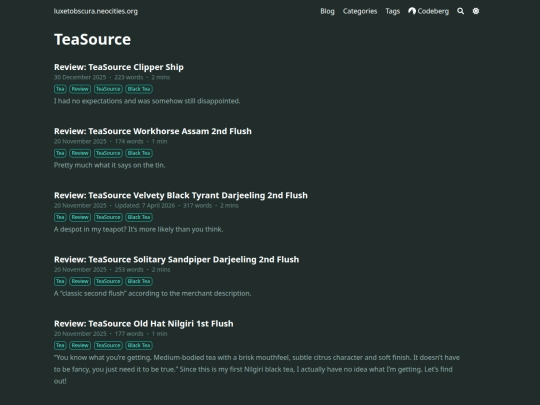This screenshot has width=540, height=405.
Task: Click the luxetobscura.neocities.org site title
Action: pos(96,11)
